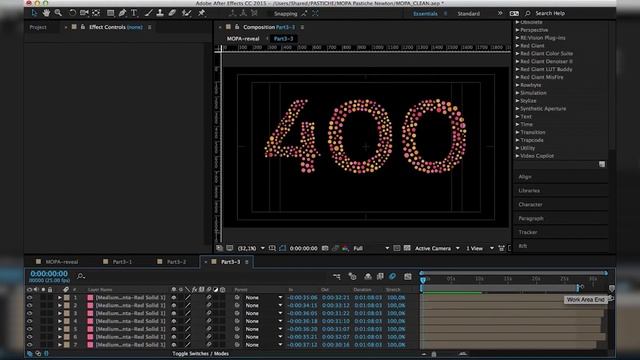Open the Active Camera dropdown
The width and height of the screenshot is (640, 360).
click(437, 248)
